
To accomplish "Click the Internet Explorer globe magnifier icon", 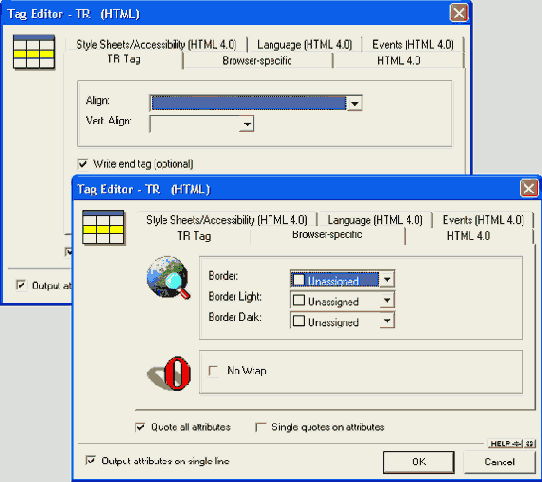I will 168,277.
